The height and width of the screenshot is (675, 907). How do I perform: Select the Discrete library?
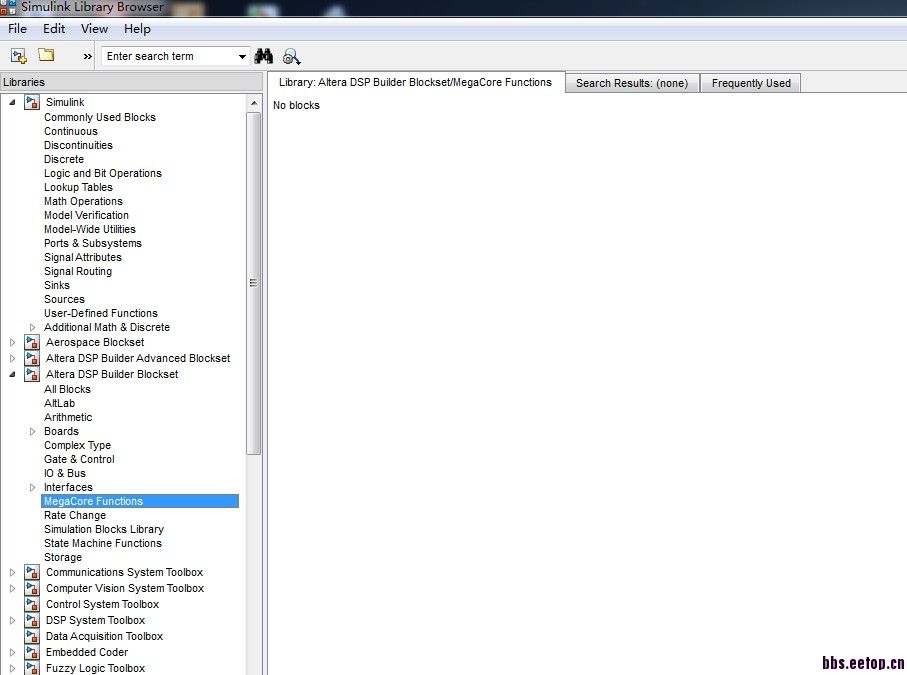pyautogui.click(x=64, y=159)
